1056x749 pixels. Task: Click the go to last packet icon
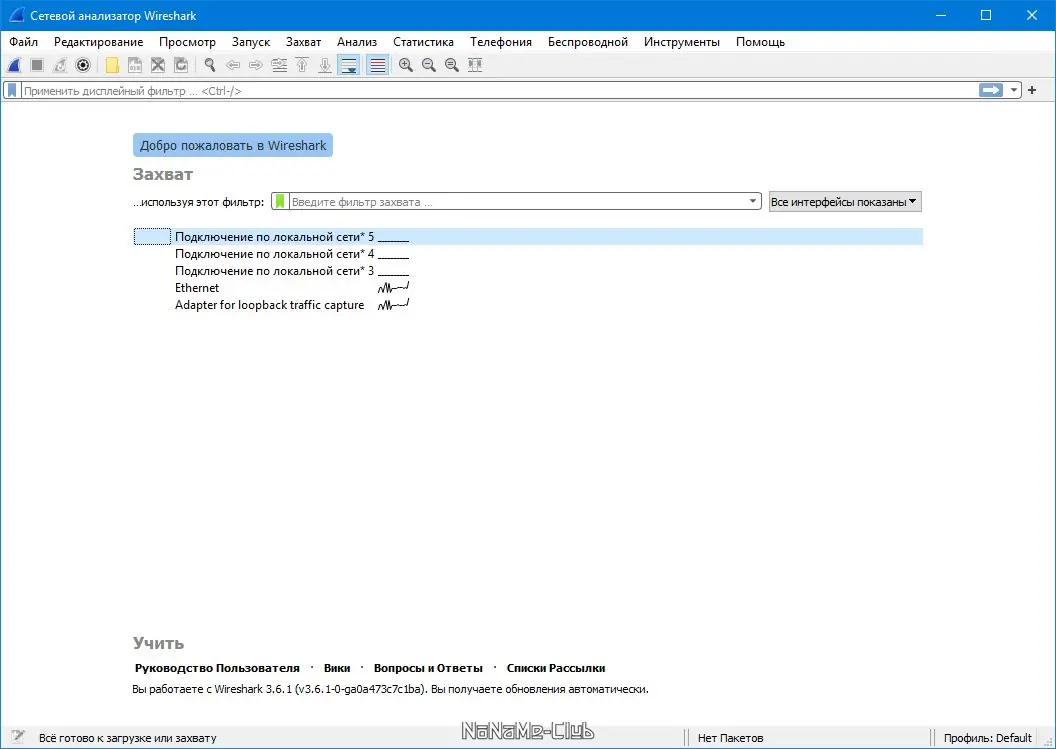coord(325,65)
